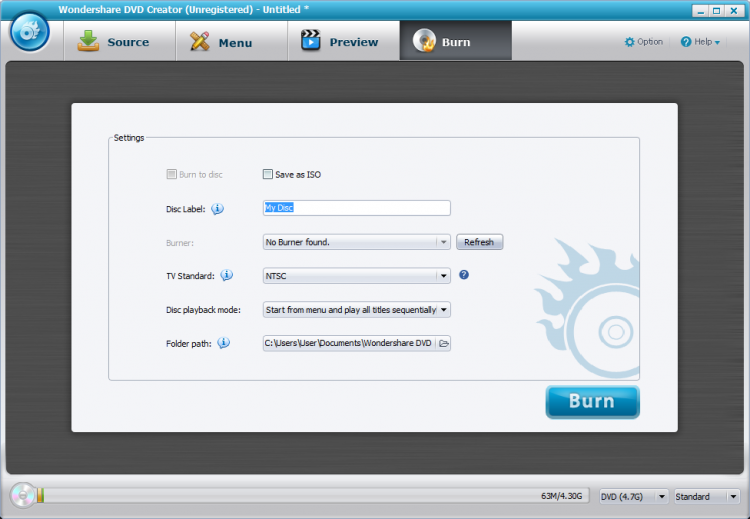
Task: Click the 63M/4.30G size text
Action: (x=562, y=496)
